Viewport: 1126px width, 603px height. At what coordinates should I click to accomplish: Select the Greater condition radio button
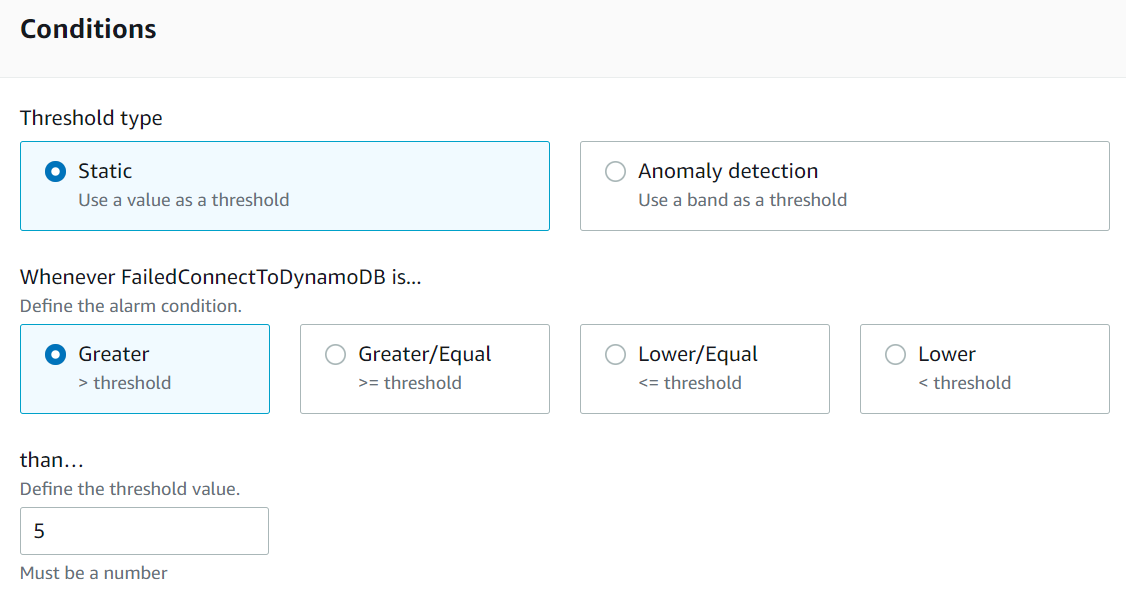click(x=56, y=354)
